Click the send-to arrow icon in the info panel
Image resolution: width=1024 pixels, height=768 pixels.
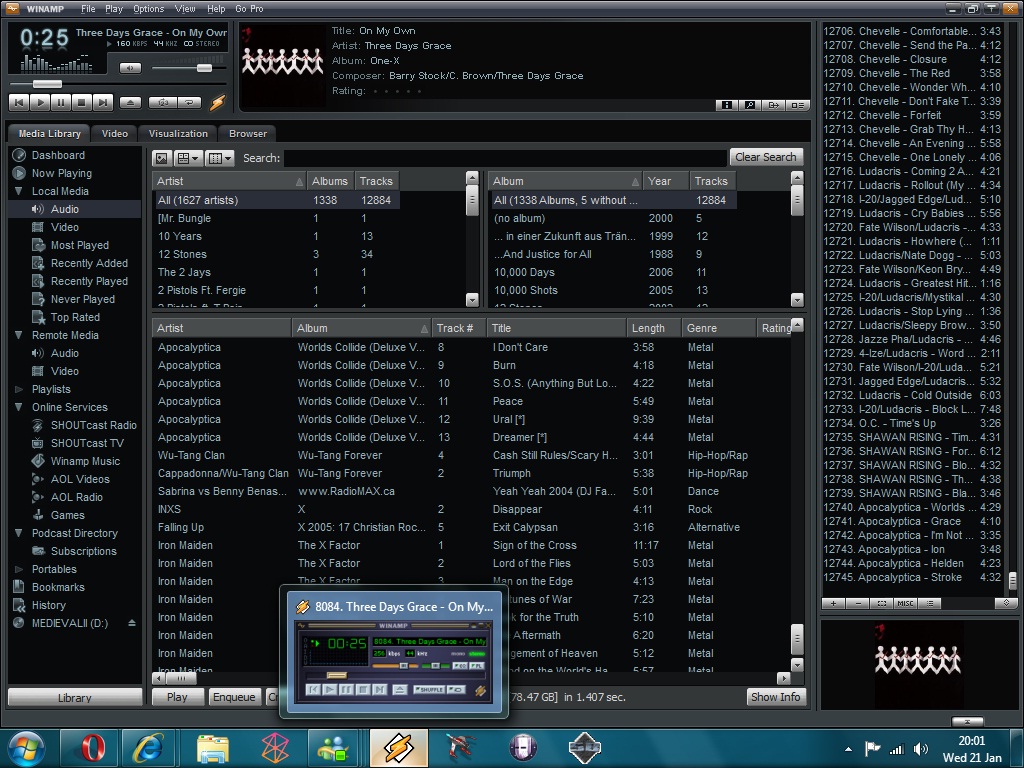(x=774, y=104)
